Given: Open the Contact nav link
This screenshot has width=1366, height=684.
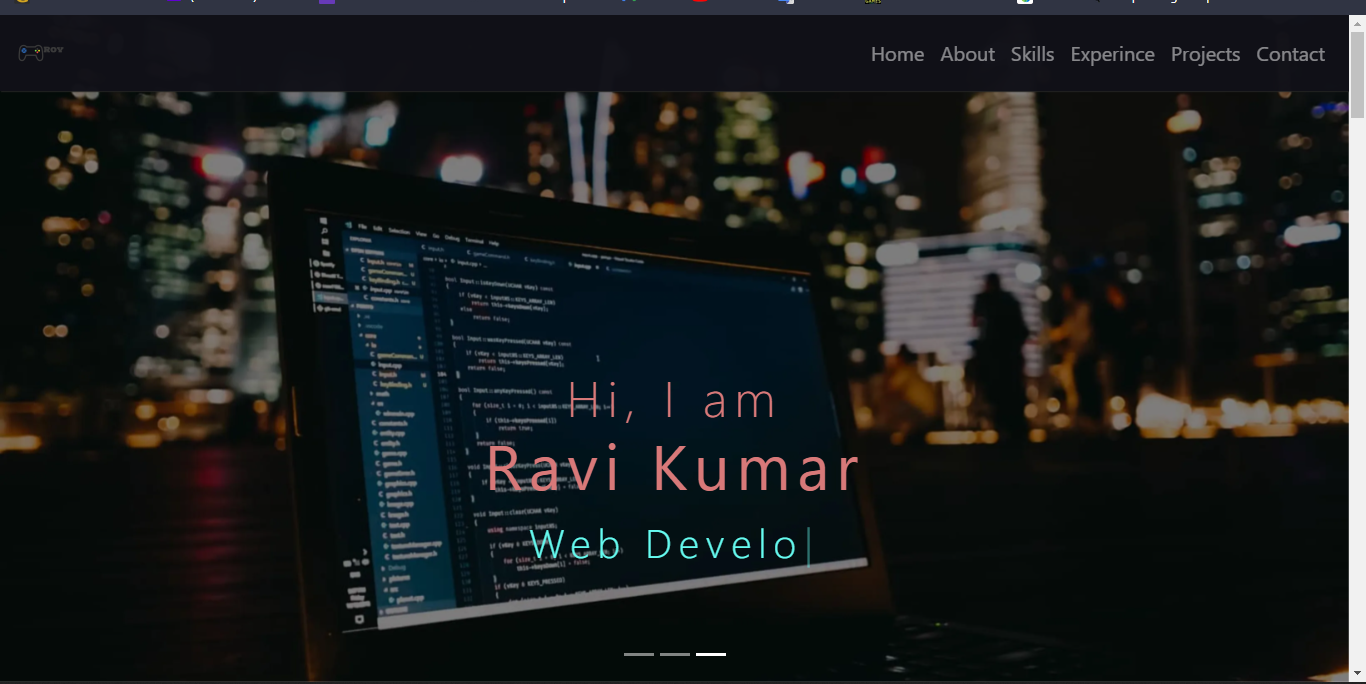Looking at the screenshot, I should pos(1290,54).
